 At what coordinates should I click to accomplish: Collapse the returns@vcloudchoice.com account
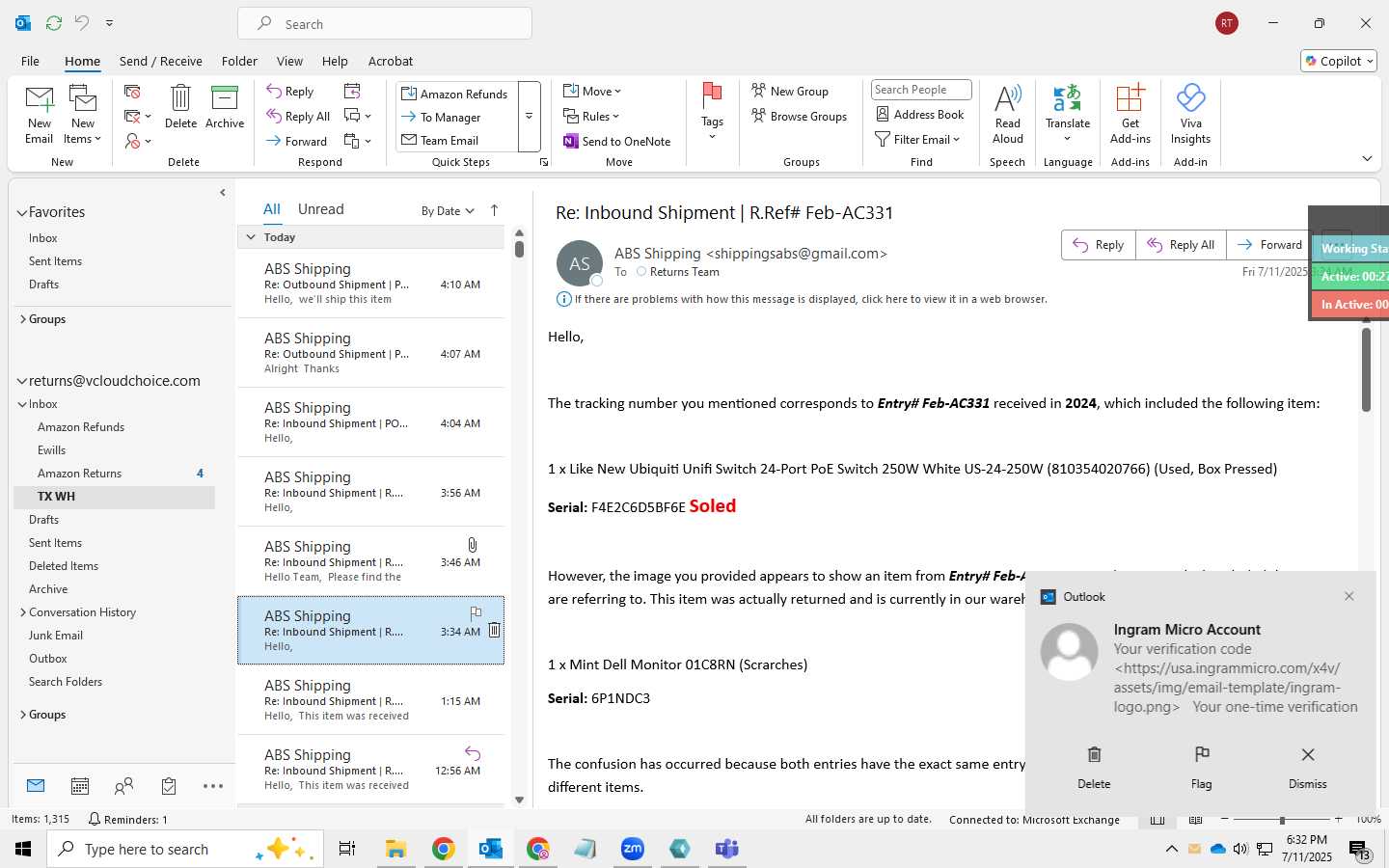point(22,381)
